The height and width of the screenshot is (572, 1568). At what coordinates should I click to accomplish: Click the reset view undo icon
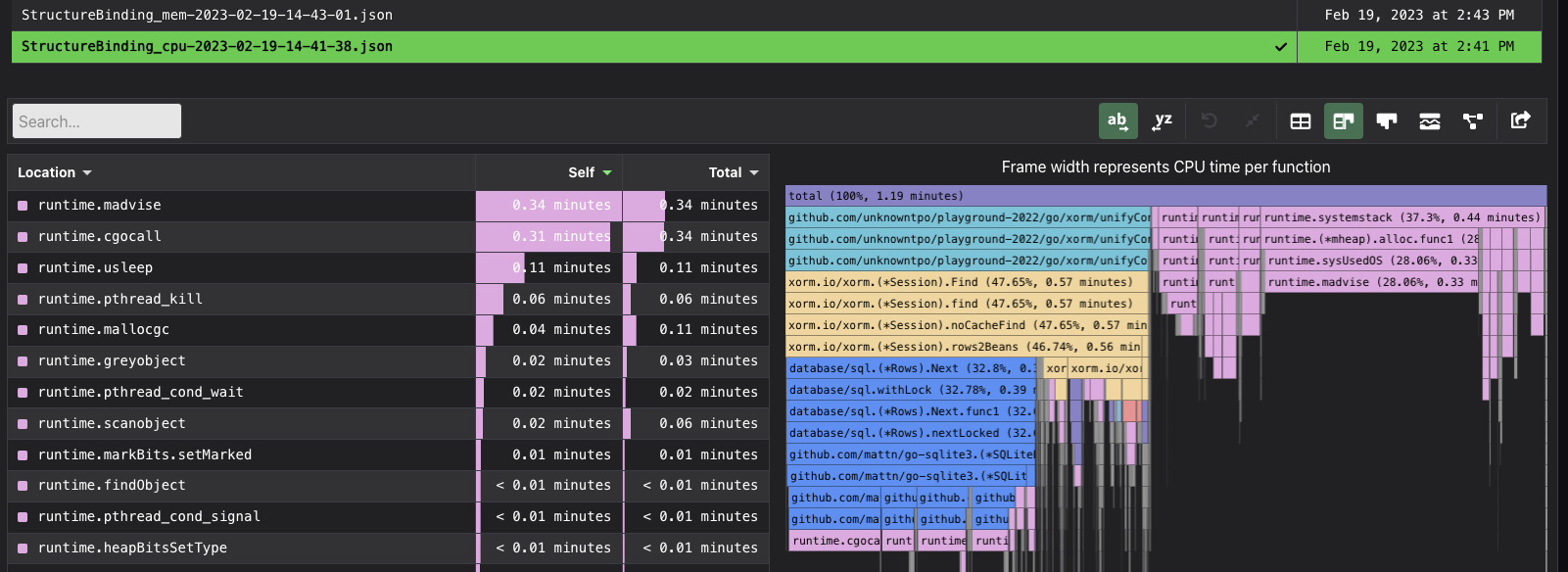pyautogui.click(x=1209, y=120)
